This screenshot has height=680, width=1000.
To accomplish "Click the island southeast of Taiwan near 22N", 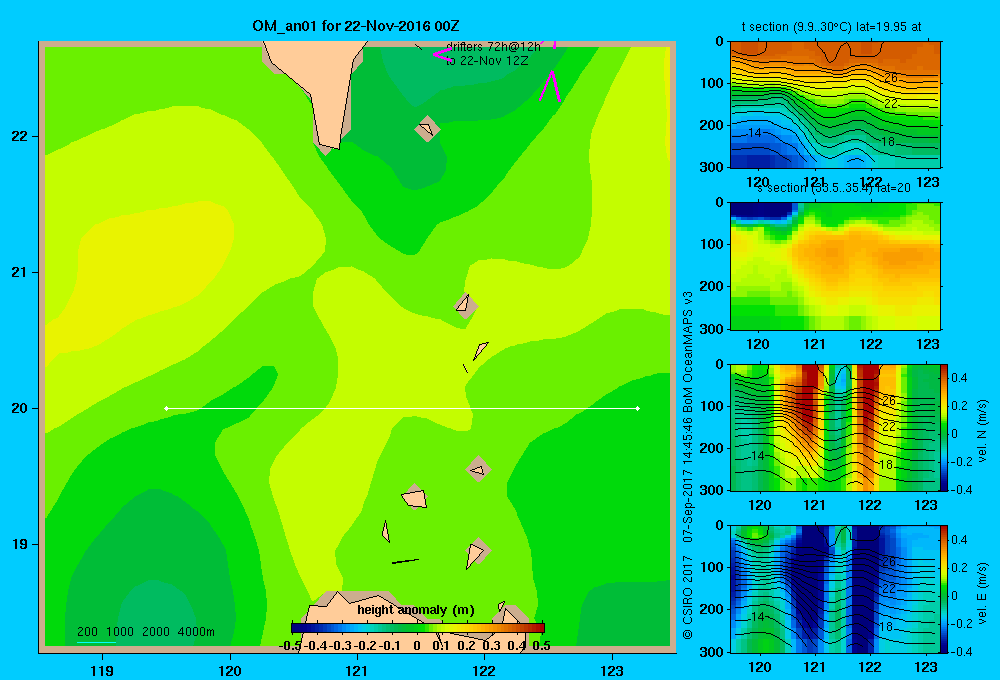I will [427, 129].
